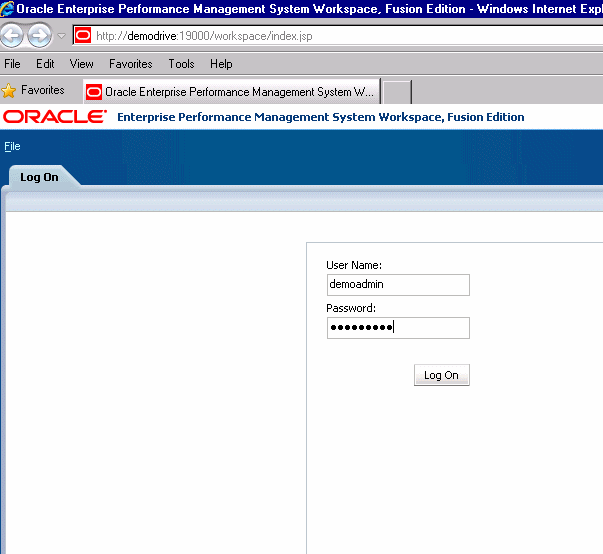Image resolution: width=603 pixels, height=554 pixels.
Task: Click the Favorites star icon
Action: point(8,91)
